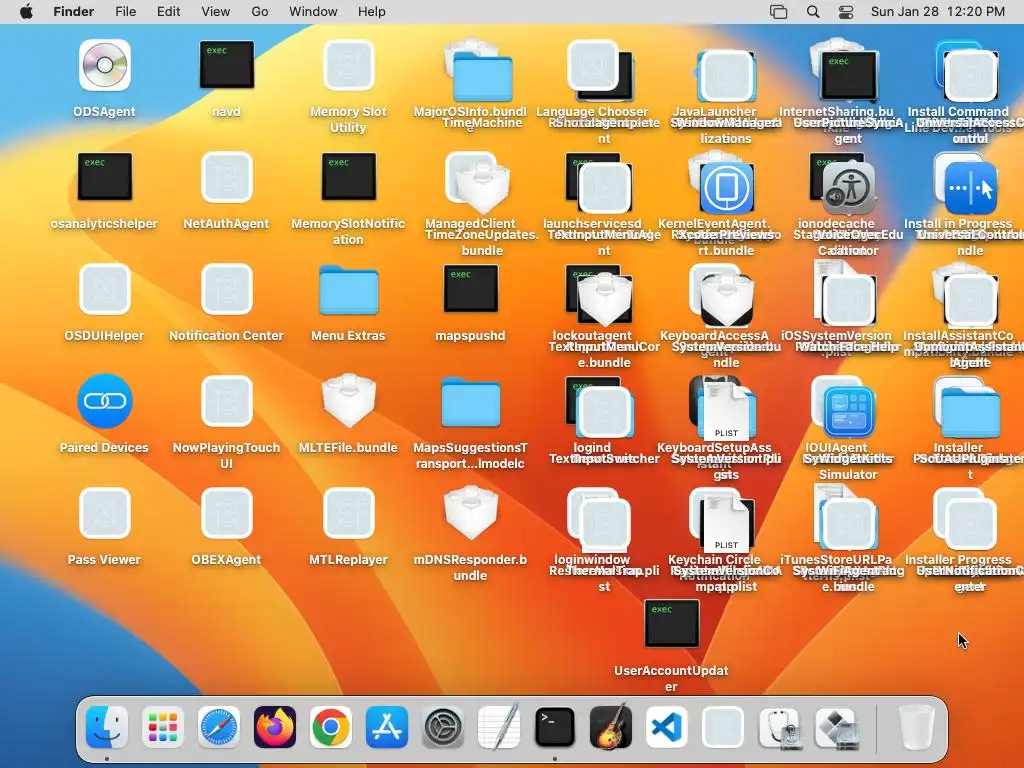Select the blue Xcode Previews device icon

point(726,188)
